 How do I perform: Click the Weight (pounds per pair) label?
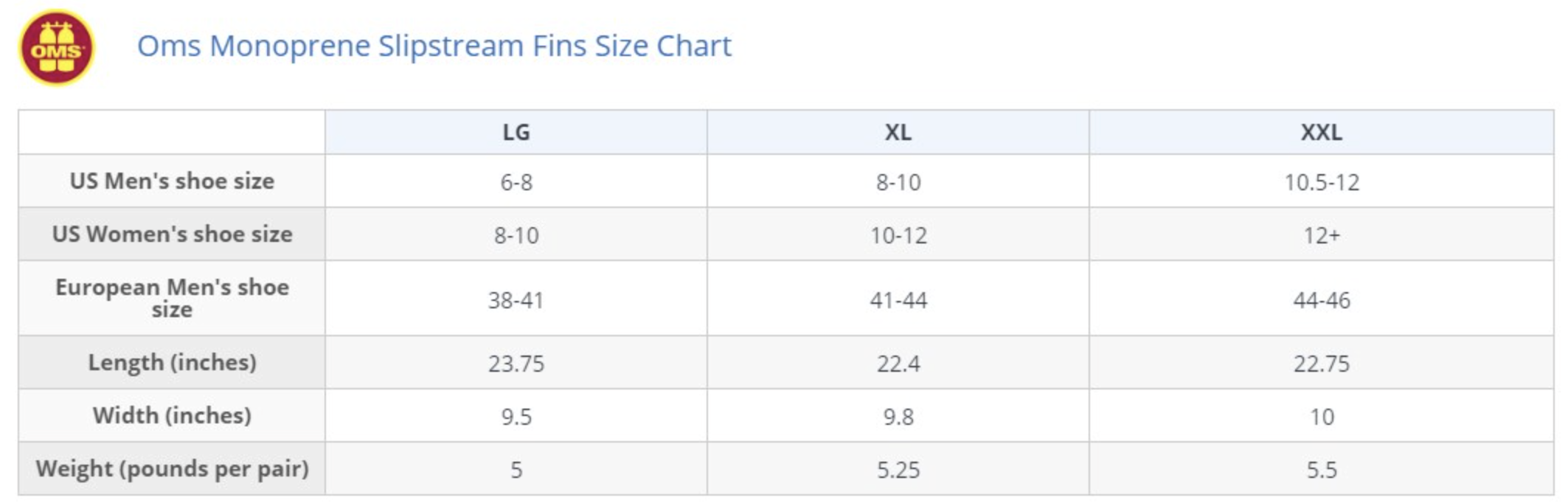click(172, 468)
